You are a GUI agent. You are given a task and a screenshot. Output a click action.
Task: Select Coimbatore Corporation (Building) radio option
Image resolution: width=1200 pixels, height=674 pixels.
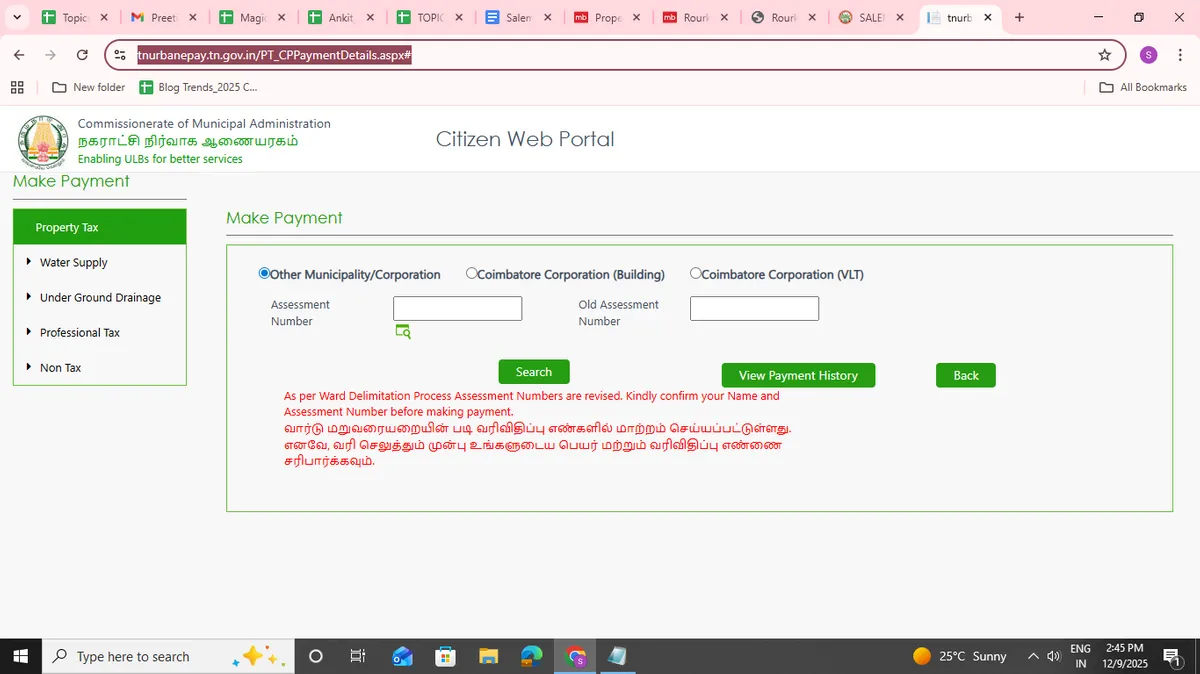472,273
